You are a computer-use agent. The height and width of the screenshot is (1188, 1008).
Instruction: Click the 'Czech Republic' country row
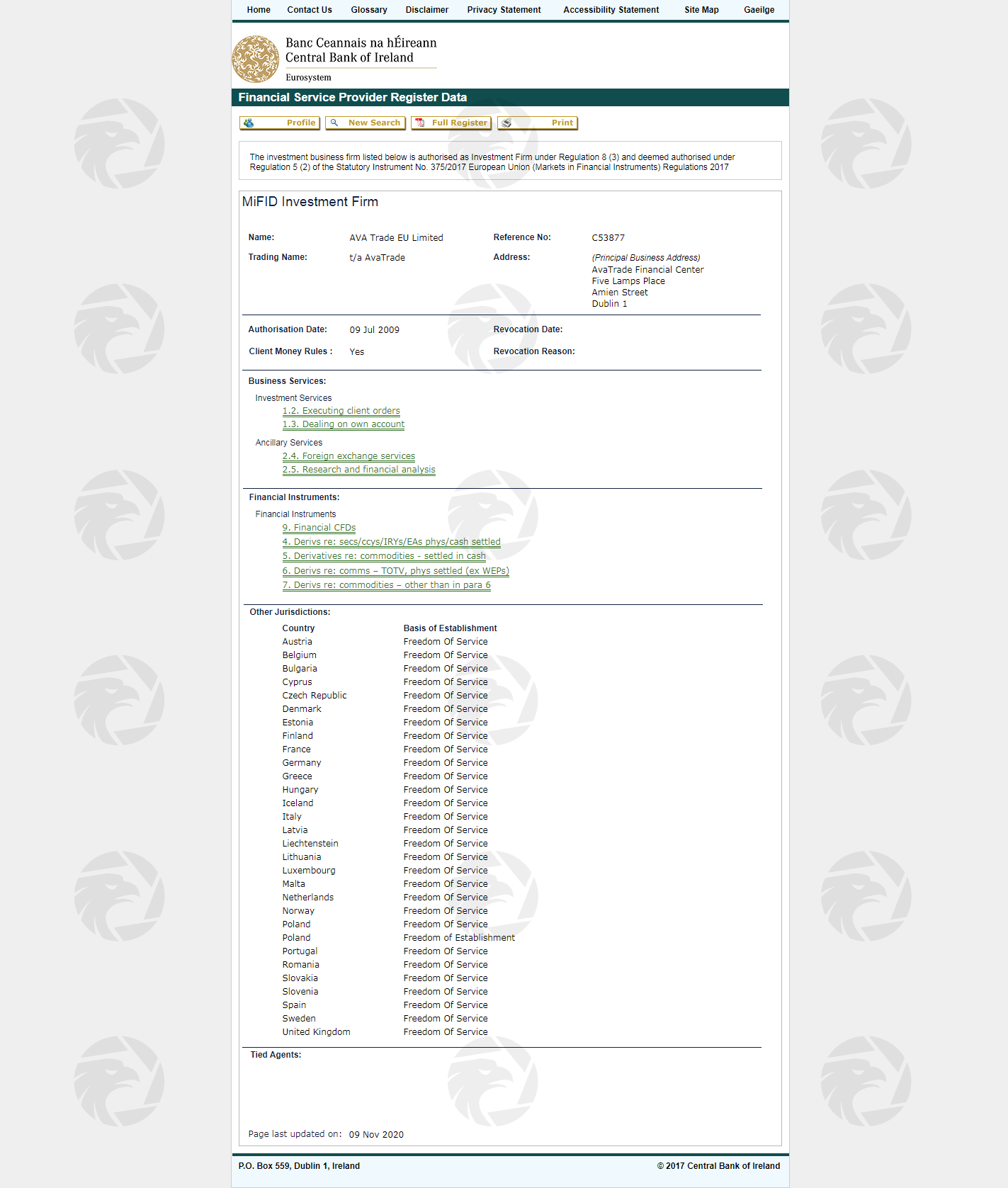(x=385, y=696)
